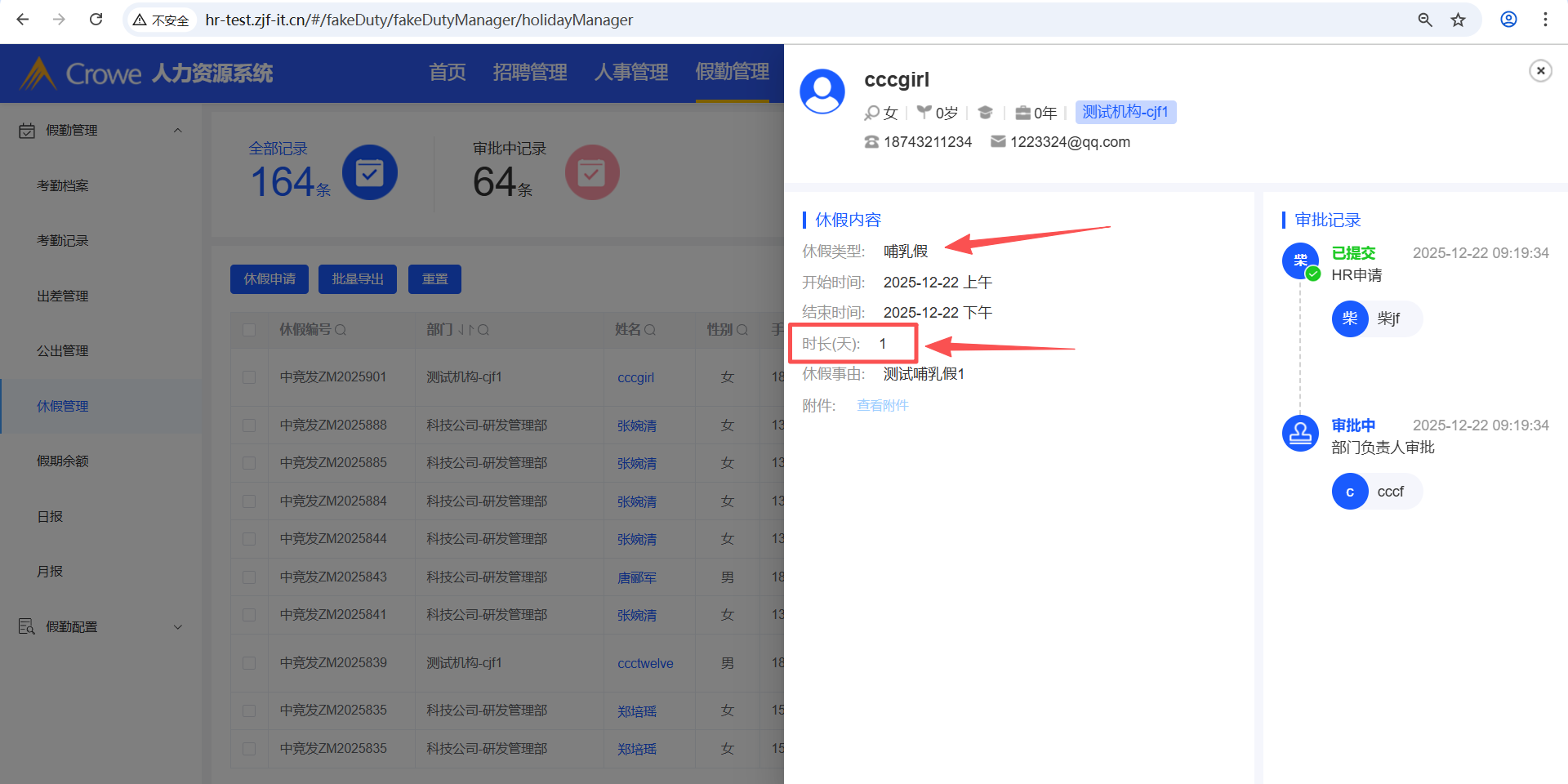Click the 柴jf approver chip
This screenshot has height=784, width=1568.
pyautogui.click(x=1377, y=318)
